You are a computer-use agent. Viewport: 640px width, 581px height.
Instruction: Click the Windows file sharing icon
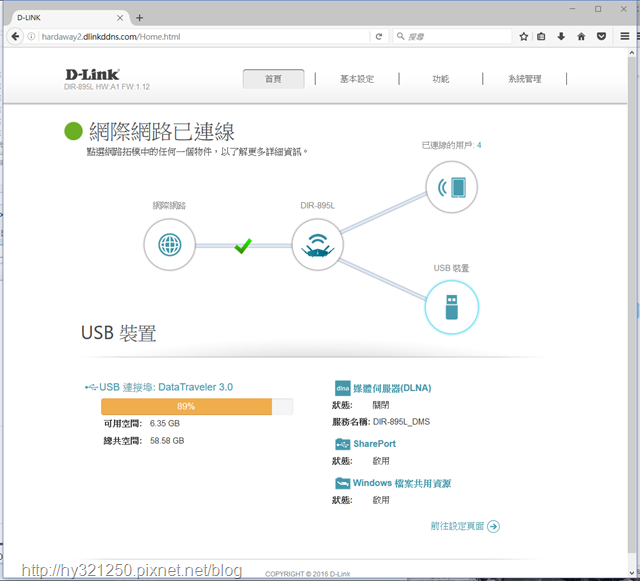tap(342, 483)
